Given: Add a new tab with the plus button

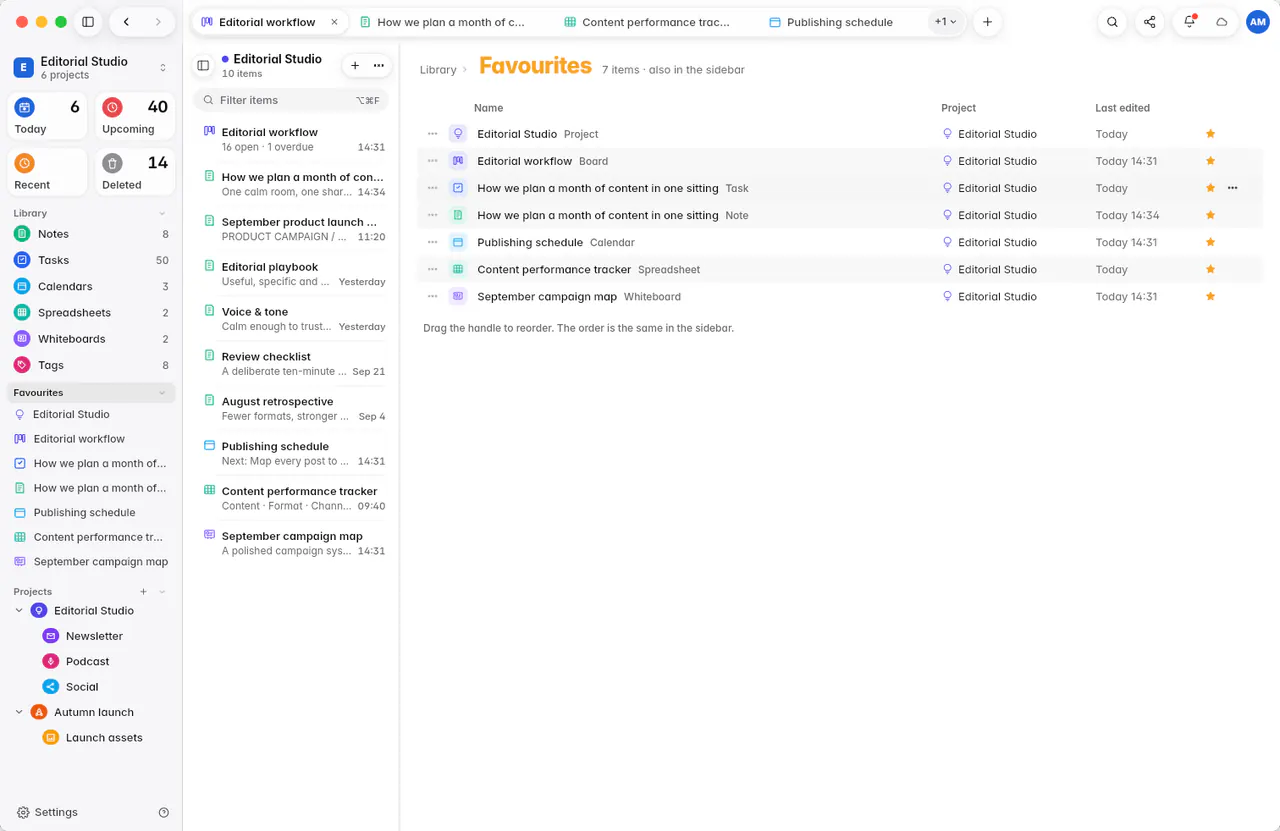Looking at the screenshot, I should [987, 22].
